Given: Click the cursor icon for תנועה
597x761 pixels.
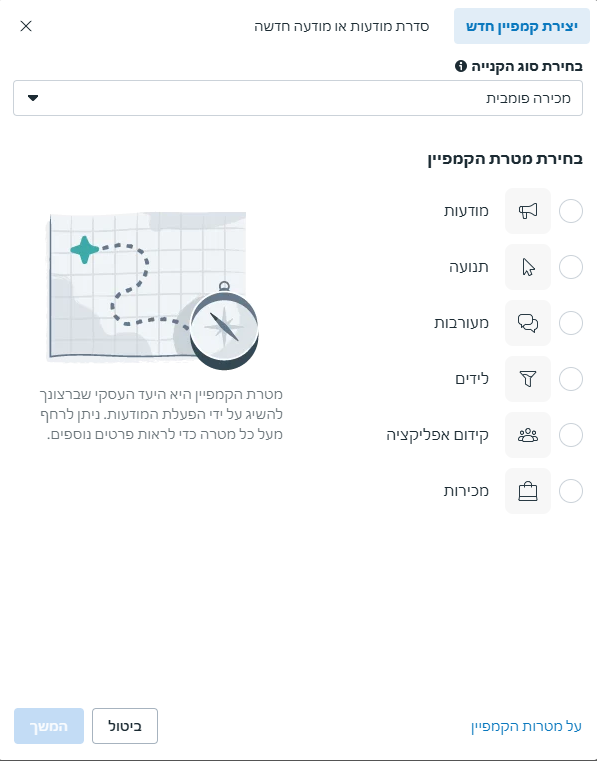Looking at the screenshot, I should pos(528,267).
